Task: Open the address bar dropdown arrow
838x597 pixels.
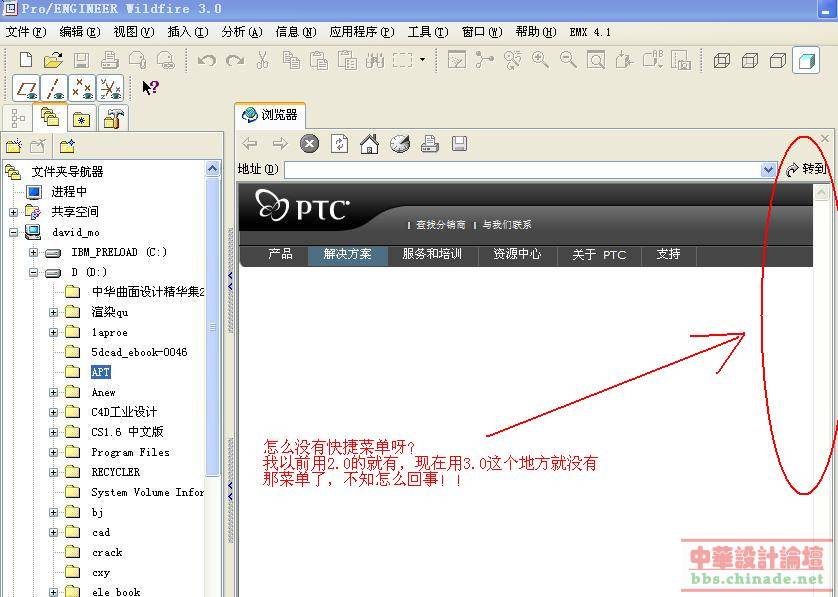Action: (x=768, y=170)
